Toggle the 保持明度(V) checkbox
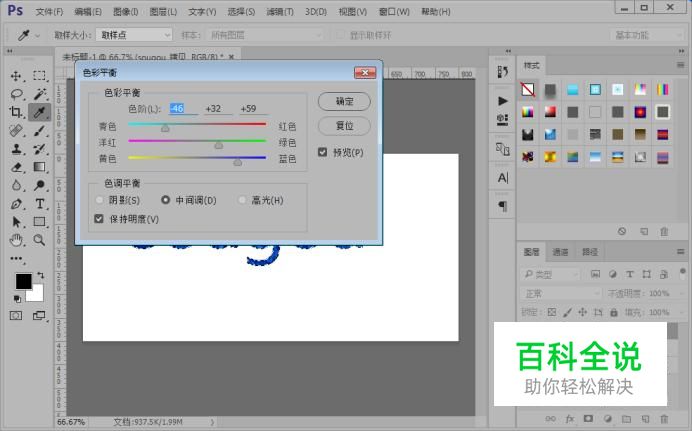Image resolution: width=692 pixels, height=431 pixels. [x=99, y=219]
